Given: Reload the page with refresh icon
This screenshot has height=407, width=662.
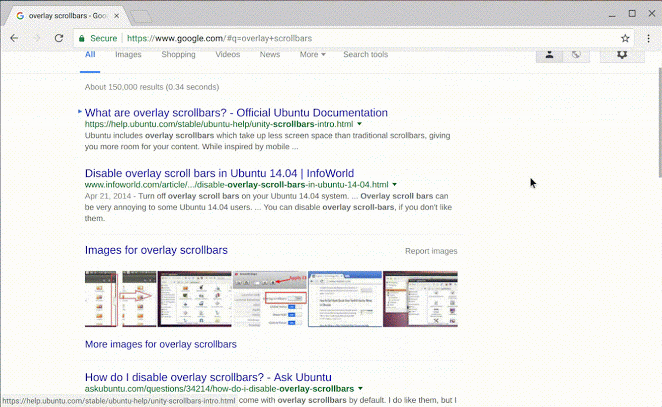Looking at the screenshot, I should tap(58, 38).
